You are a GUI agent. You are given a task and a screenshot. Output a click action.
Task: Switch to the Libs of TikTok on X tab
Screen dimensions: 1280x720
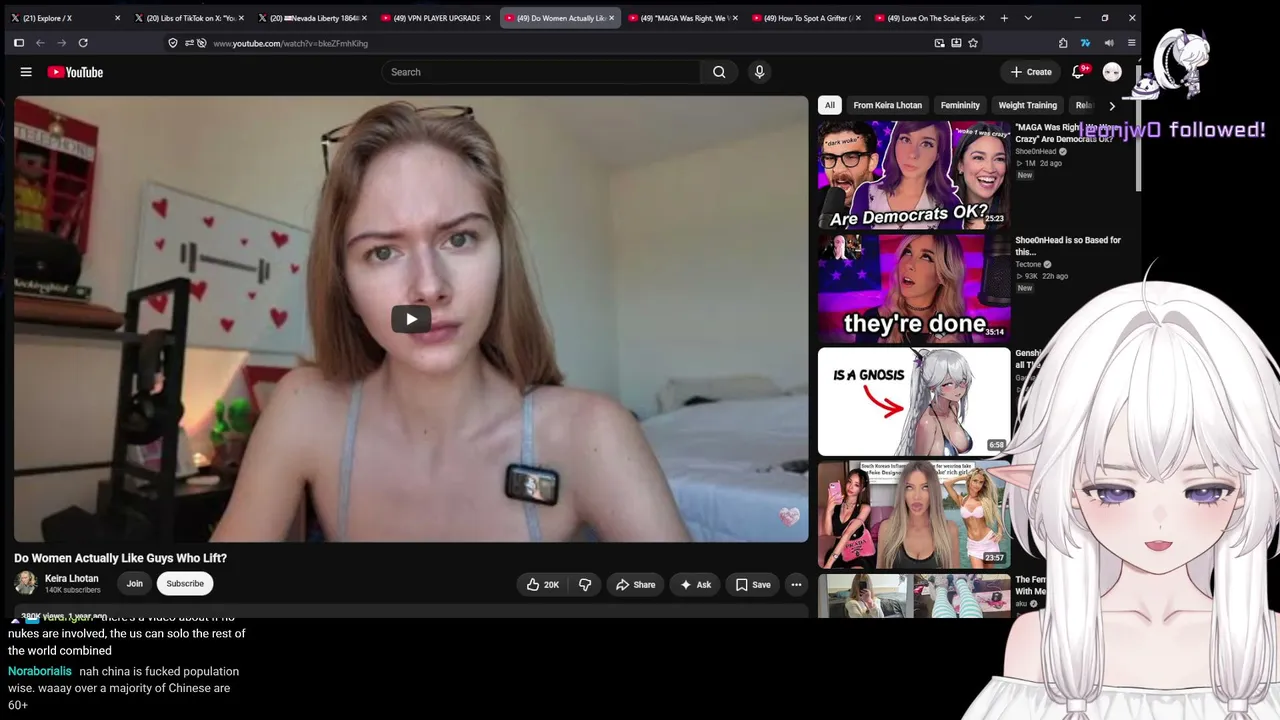click(x=190, y=18)
